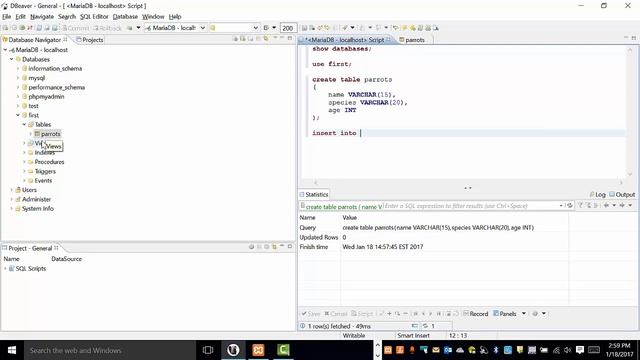This screenshot has height=360, width=640.
Task: Open the results settings gear dropdown arrow
Action: pyautogui.click(x=544, y=313)
